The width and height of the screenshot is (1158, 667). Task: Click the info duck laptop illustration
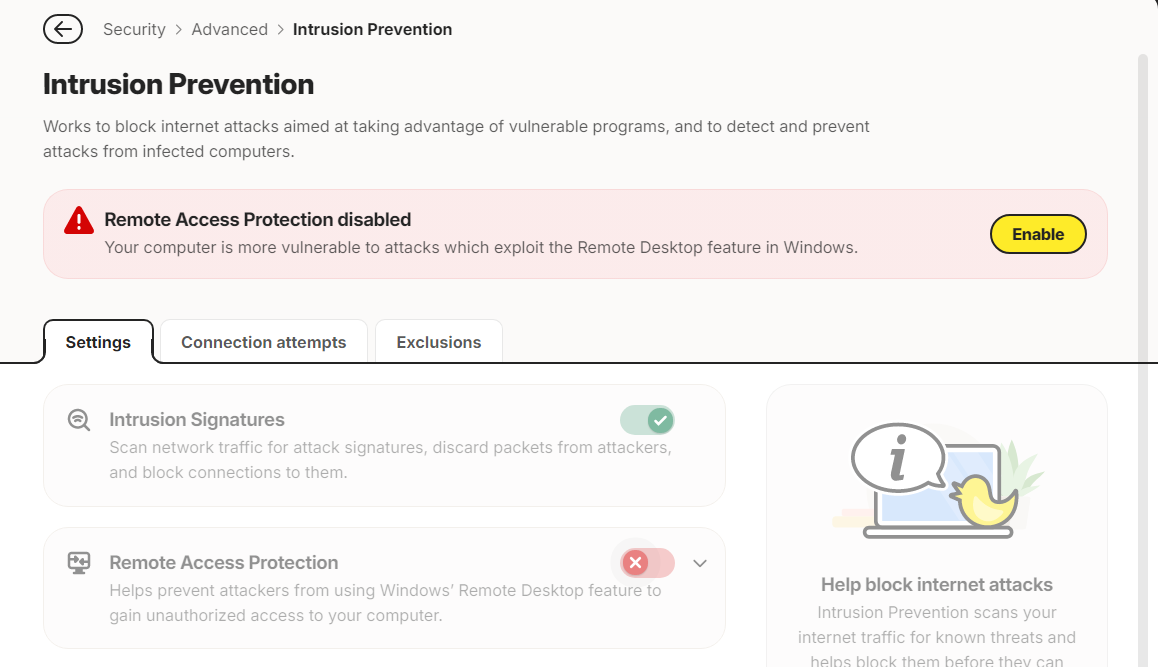click(x=937, y=480)
